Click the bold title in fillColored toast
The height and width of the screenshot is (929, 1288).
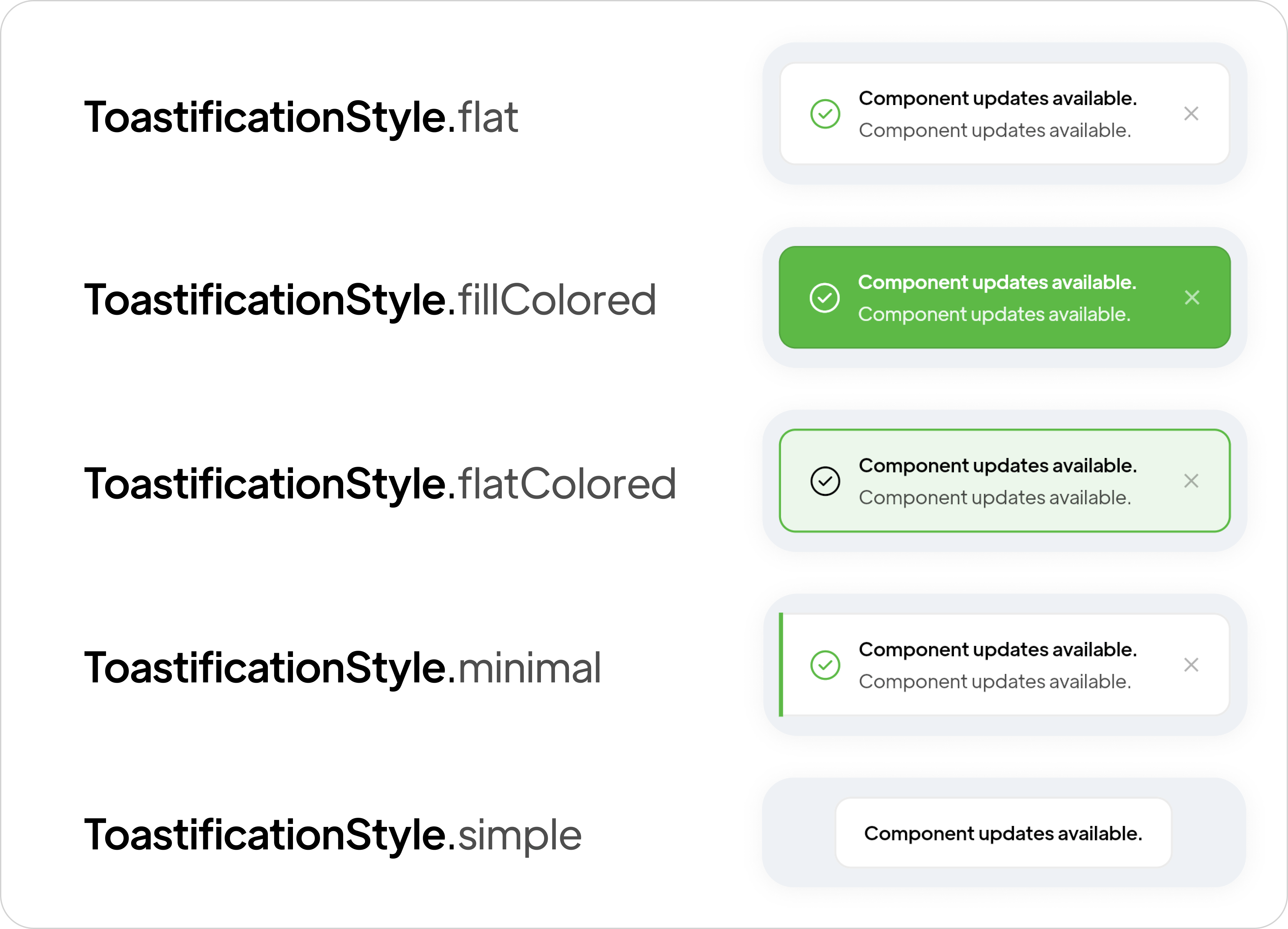point(997,282)
